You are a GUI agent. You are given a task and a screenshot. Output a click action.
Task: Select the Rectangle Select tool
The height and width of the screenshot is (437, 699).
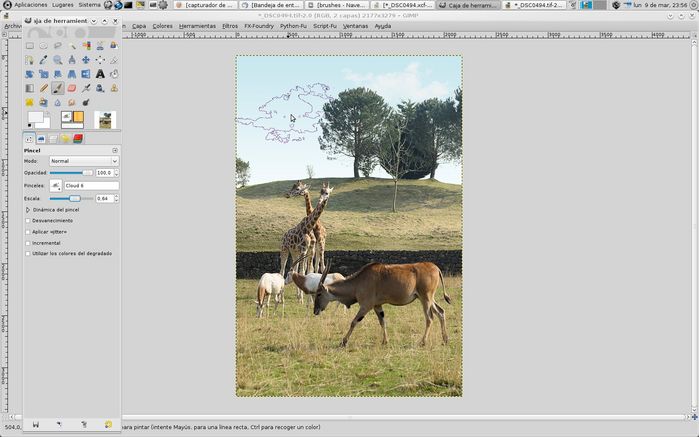(29, 45)
